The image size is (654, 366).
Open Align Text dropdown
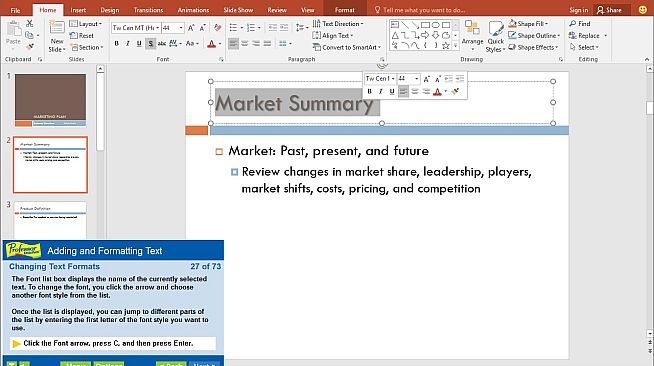(333, 35)
